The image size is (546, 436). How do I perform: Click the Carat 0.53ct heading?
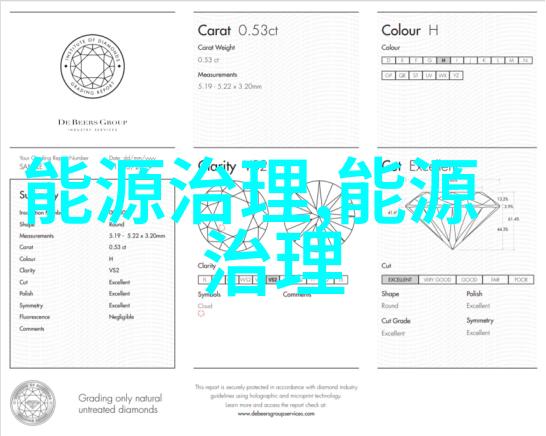[x=238, y=31]
